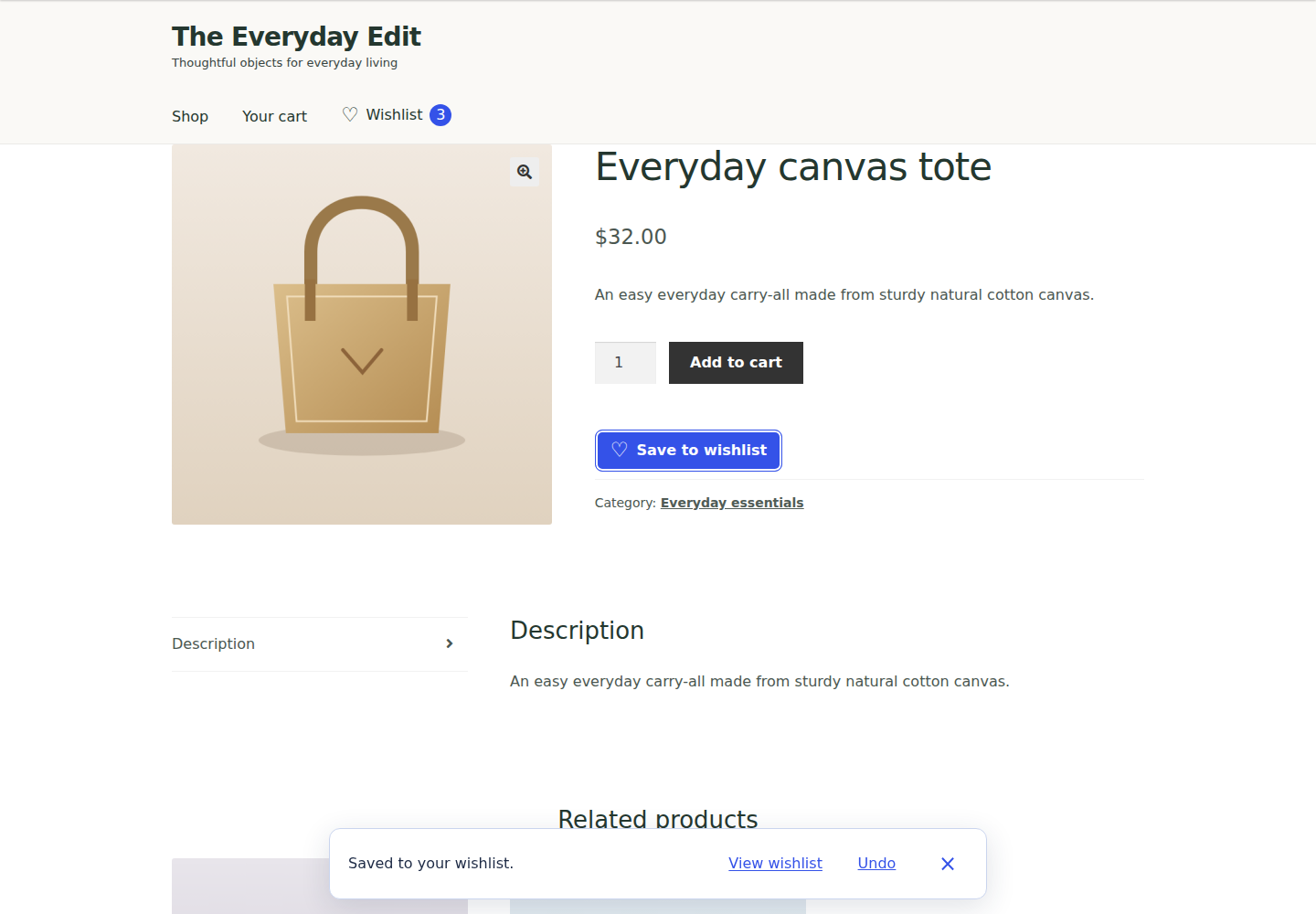Click the $32.00 price text
This screenshot has height=914, width=1316.
click(x=631, y=237)
